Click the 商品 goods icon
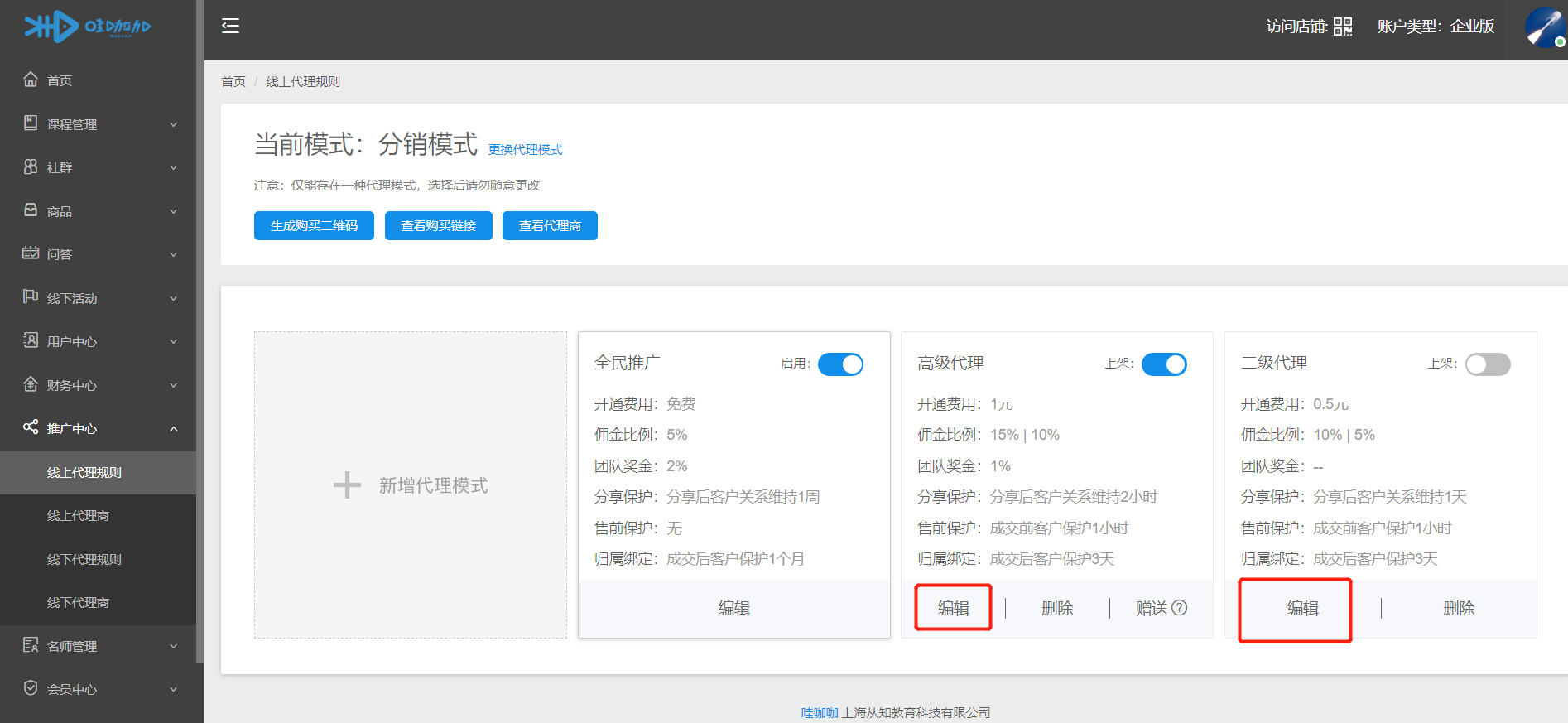This screenshot has height=723, width=1568. click(x=31, y=210)
